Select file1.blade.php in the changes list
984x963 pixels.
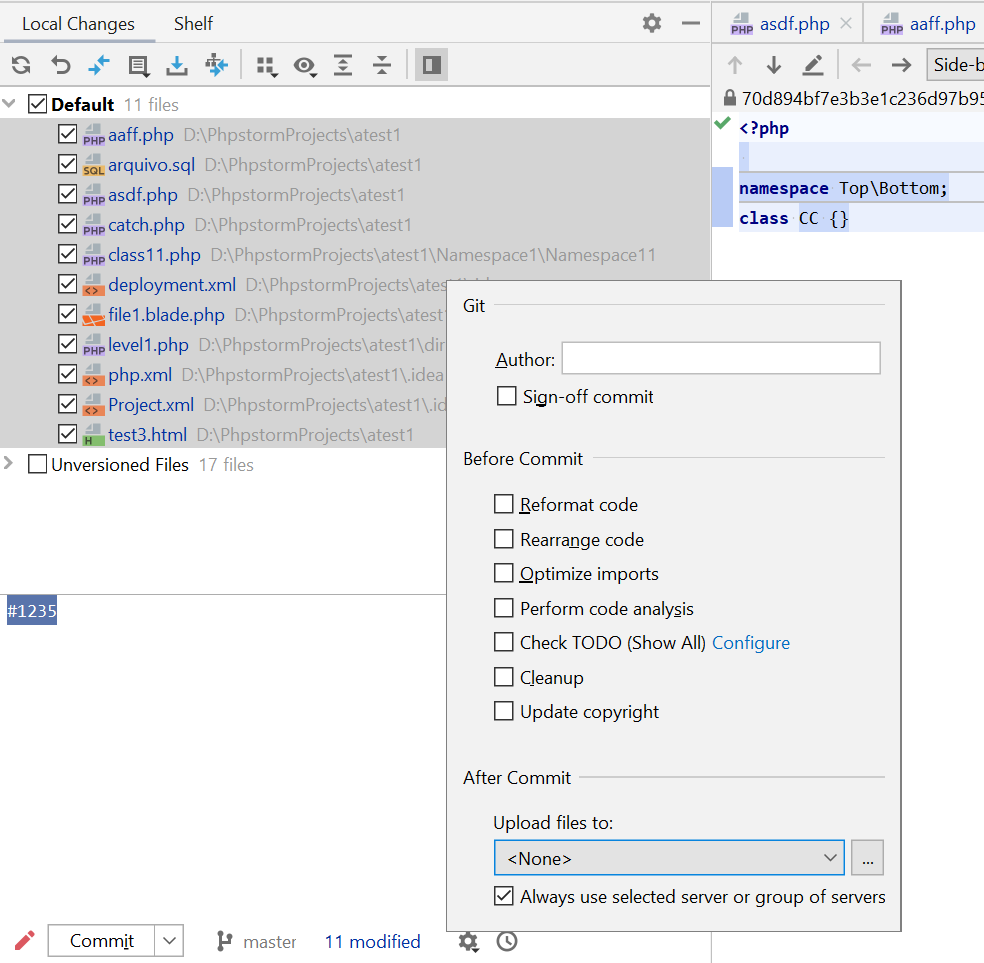[x=166, y=315]
